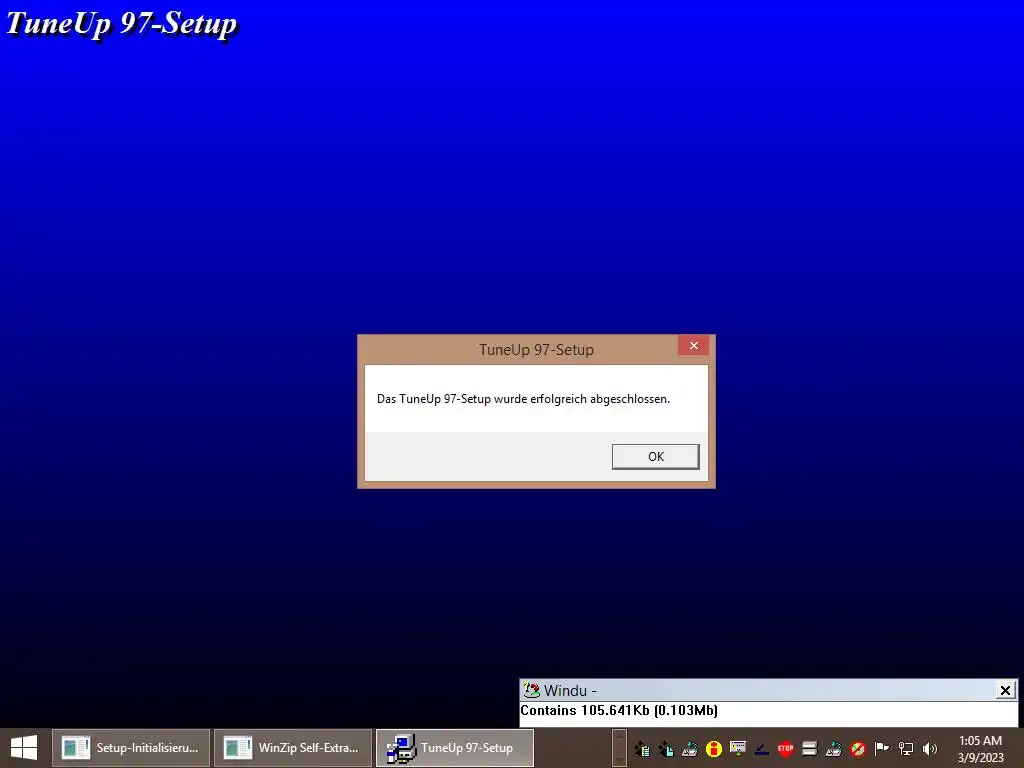The image size is (1024, 768).
Task: Click the yellow info circle tray icon
Action: pyautogui.click(x=714, y=748)
